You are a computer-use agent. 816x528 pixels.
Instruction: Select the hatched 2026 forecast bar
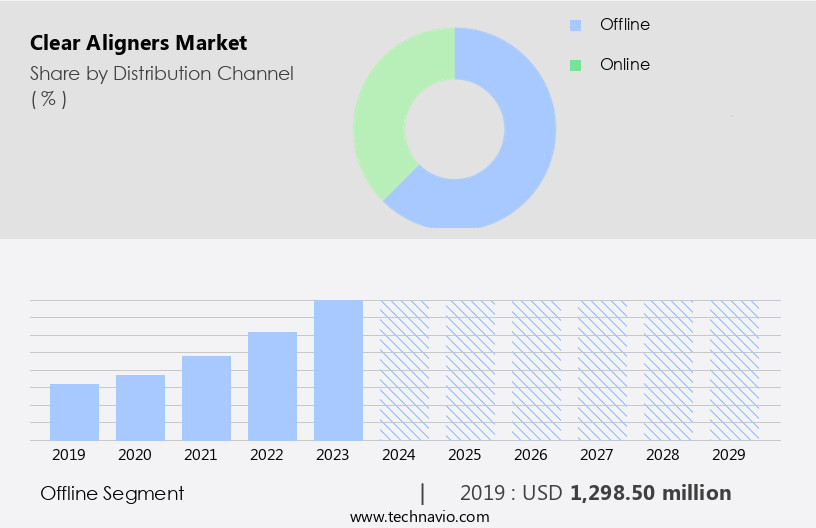pyautogui.click(x=536, y=370)
